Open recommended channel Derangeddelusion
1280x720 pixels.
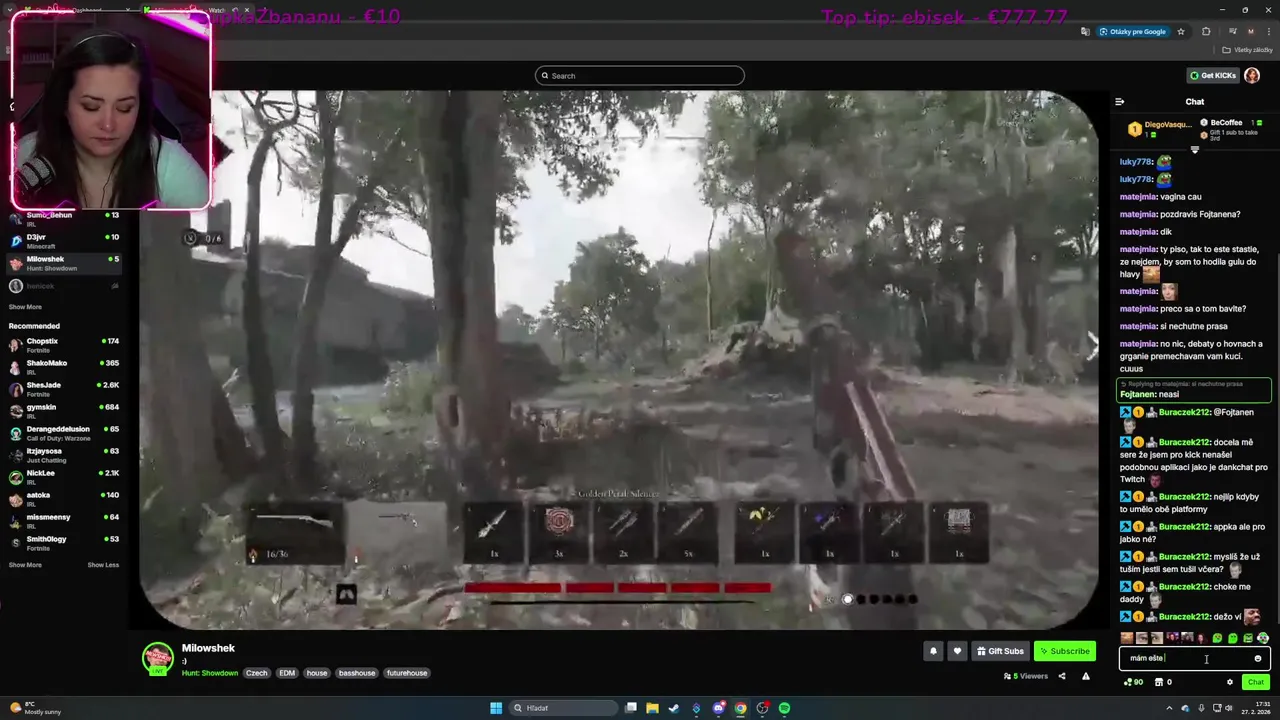click(64, 433)
